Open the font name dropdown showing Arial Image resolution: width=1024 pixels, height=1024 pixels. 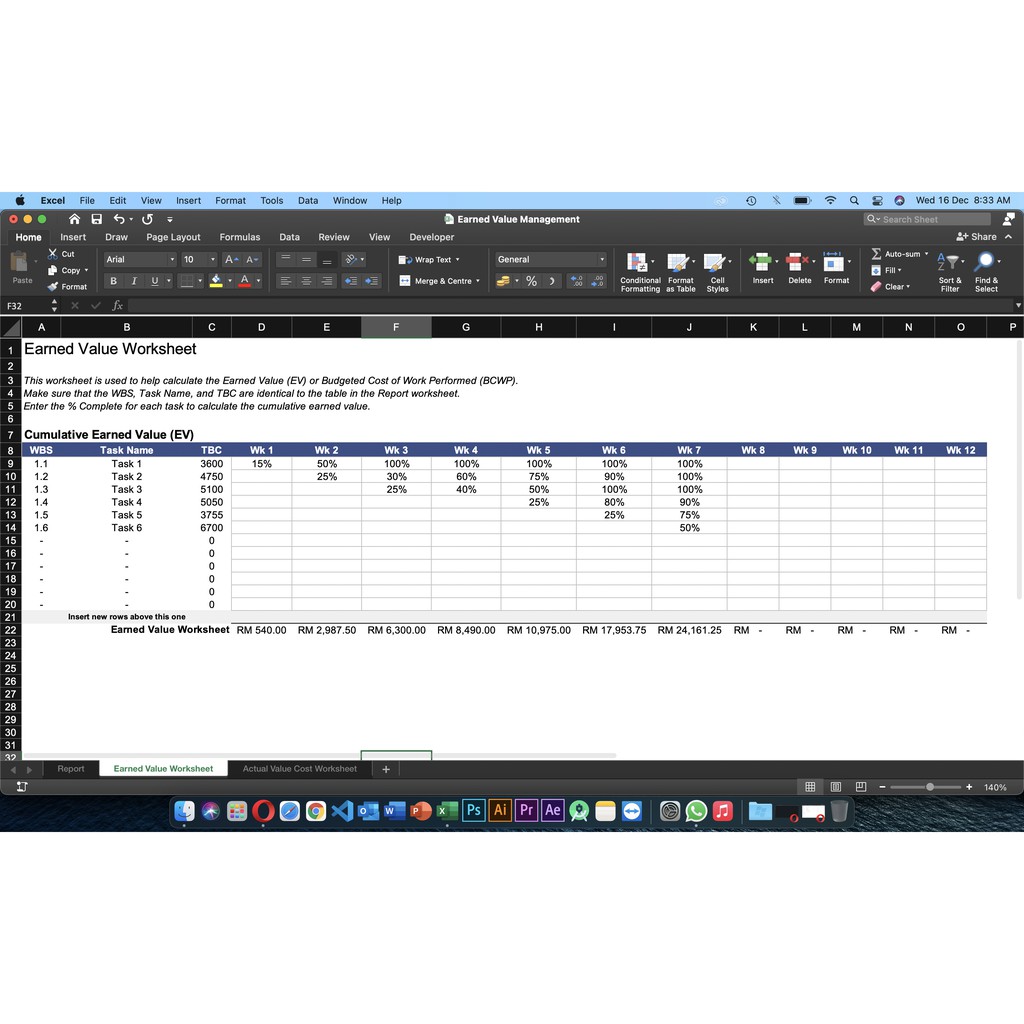(140, 259)
